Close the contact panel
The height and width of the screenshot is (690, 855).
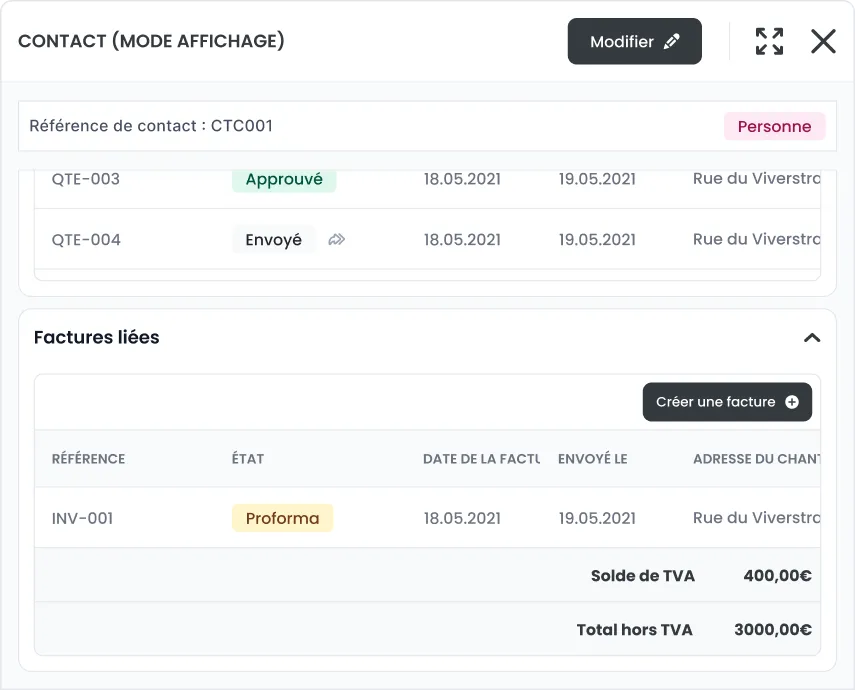click(823, 41)
